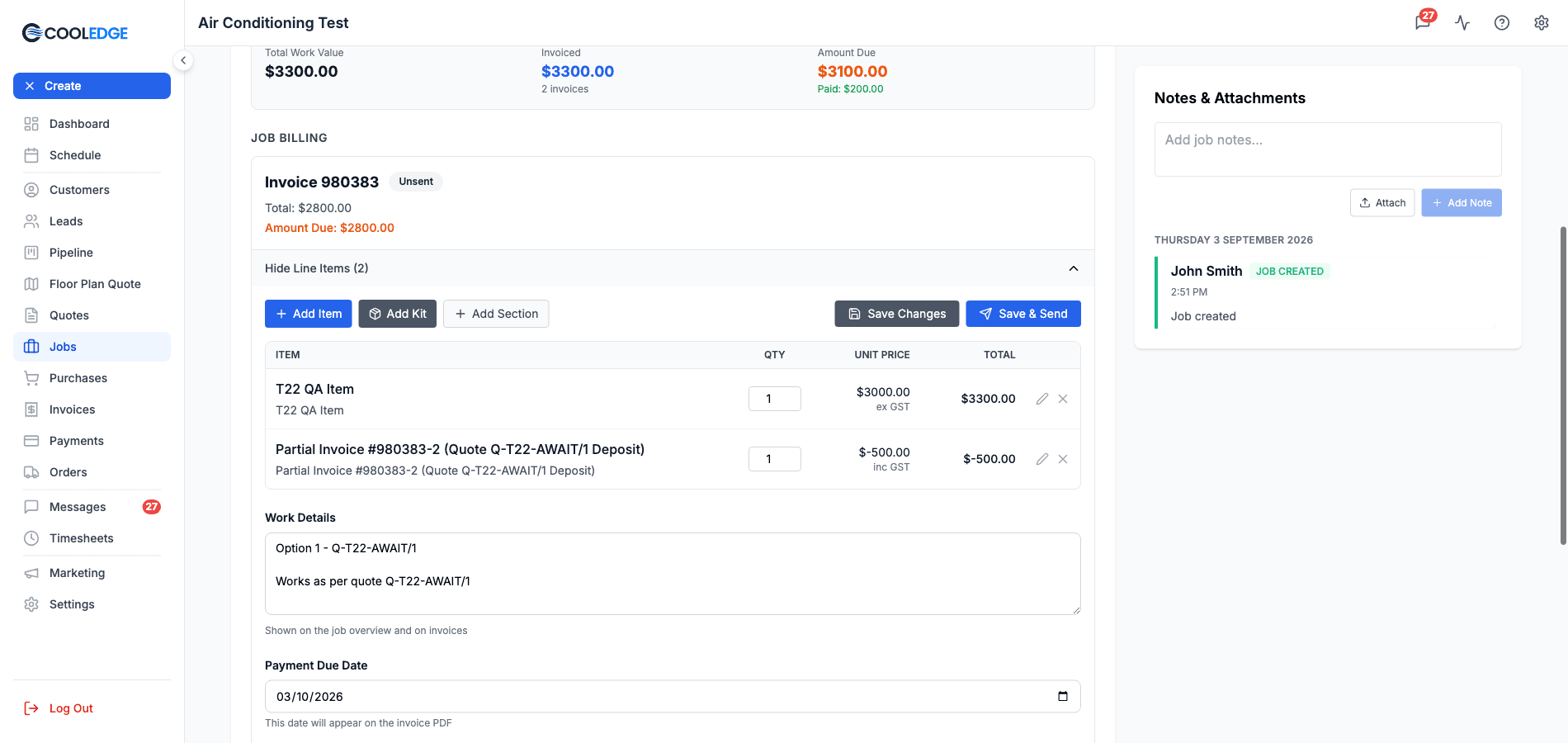This screenshot has width=1568, height=743.
Task: Click the Attach button in notes
Action: click(x=1382, y=203)
